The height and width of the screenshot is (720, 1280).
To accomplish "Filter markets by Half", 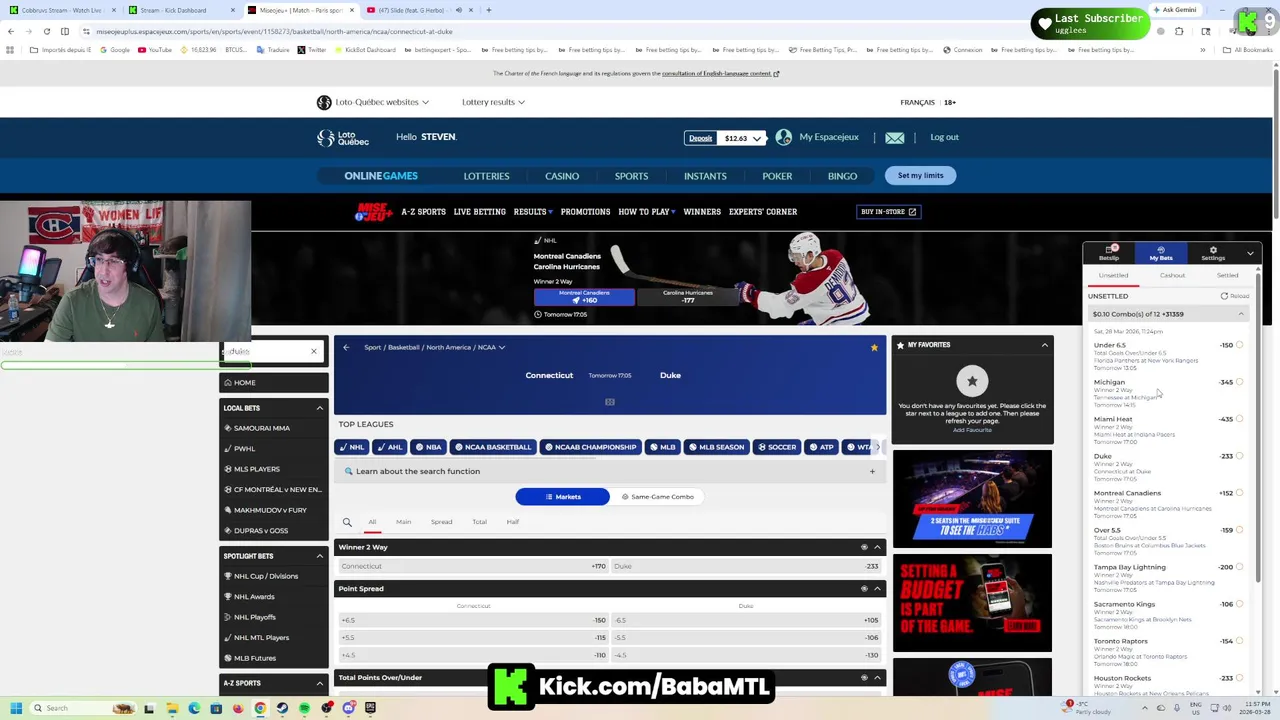I will tap(512, 522).
